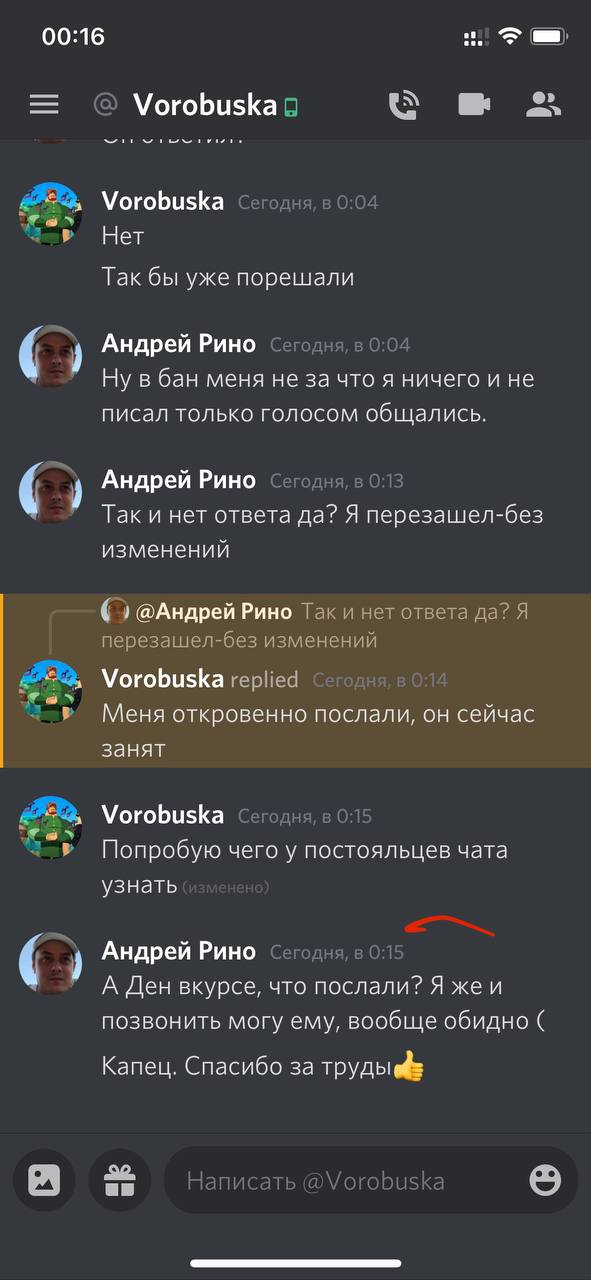Open the emoji picker in message box

[x=545, y=1181]
